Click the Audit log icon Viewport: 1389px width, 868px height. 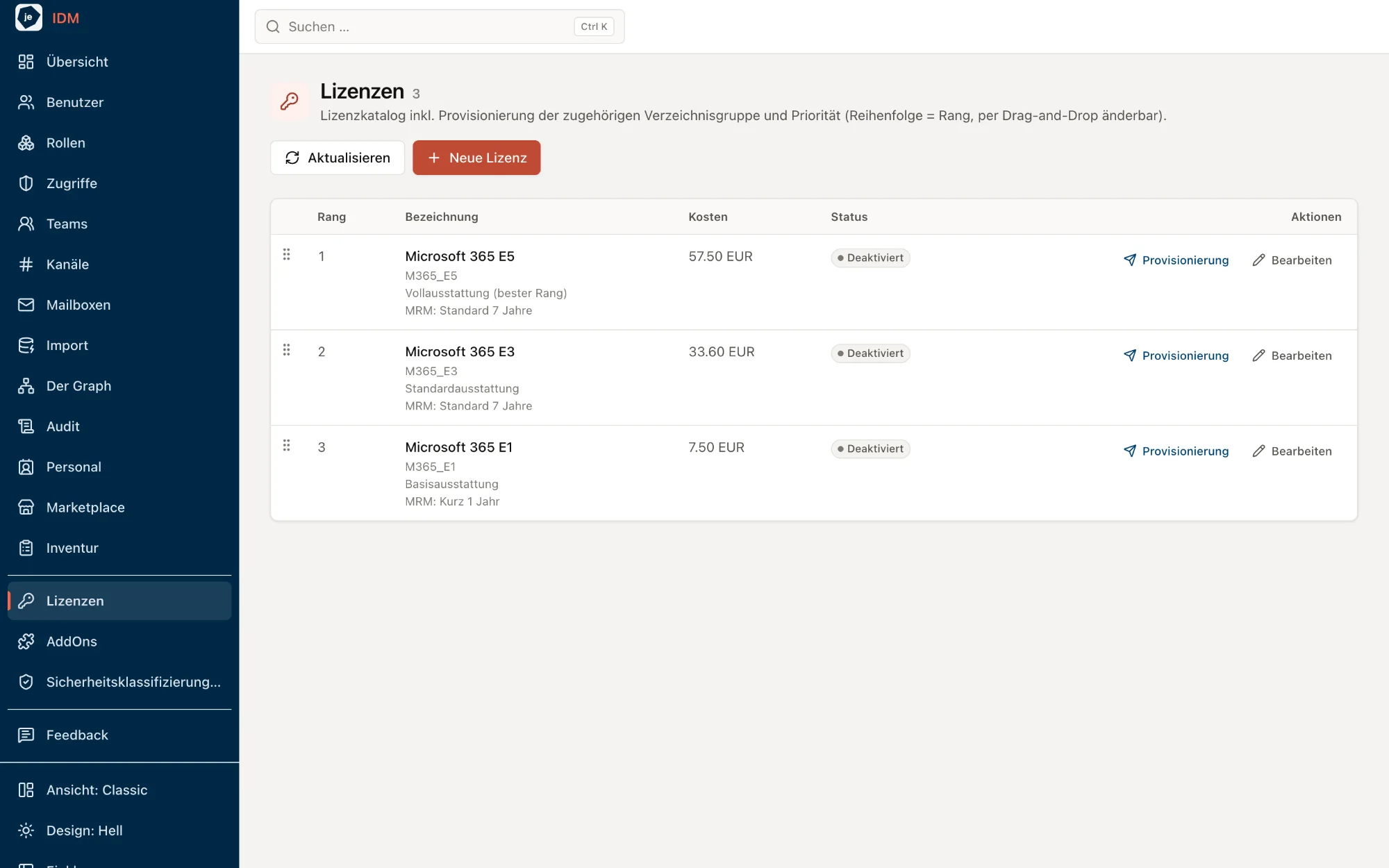click(26, 426)
